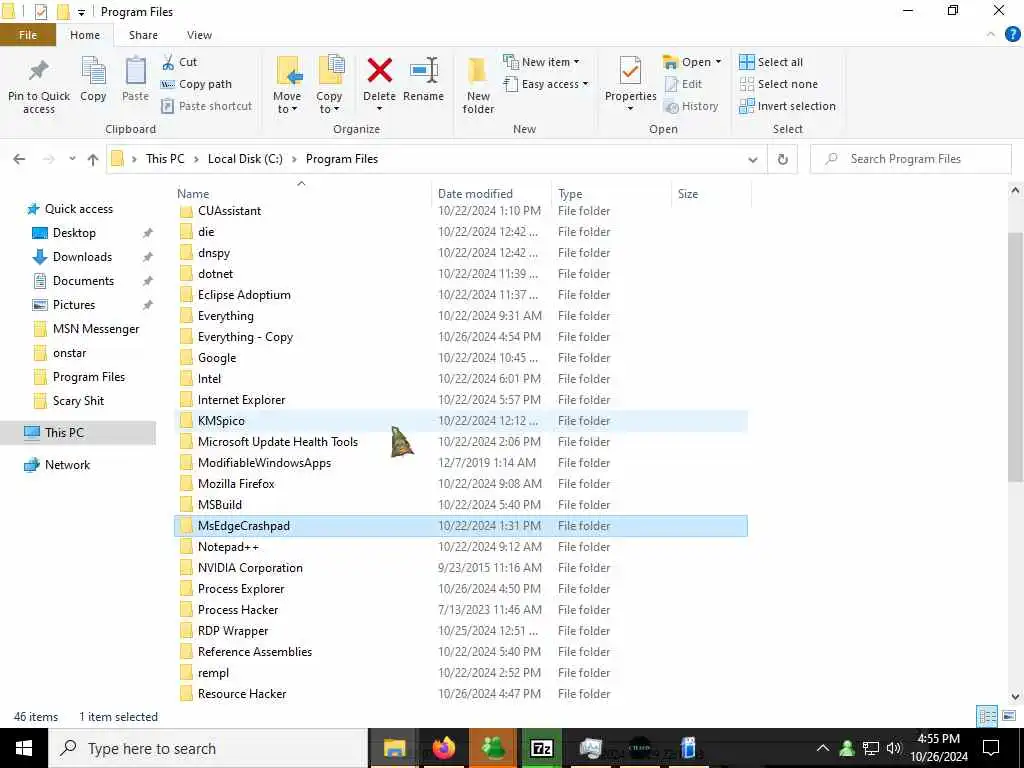Open the notification center icon
The width and height of the screenshot is (1024, 768).
tap(991, 748)
